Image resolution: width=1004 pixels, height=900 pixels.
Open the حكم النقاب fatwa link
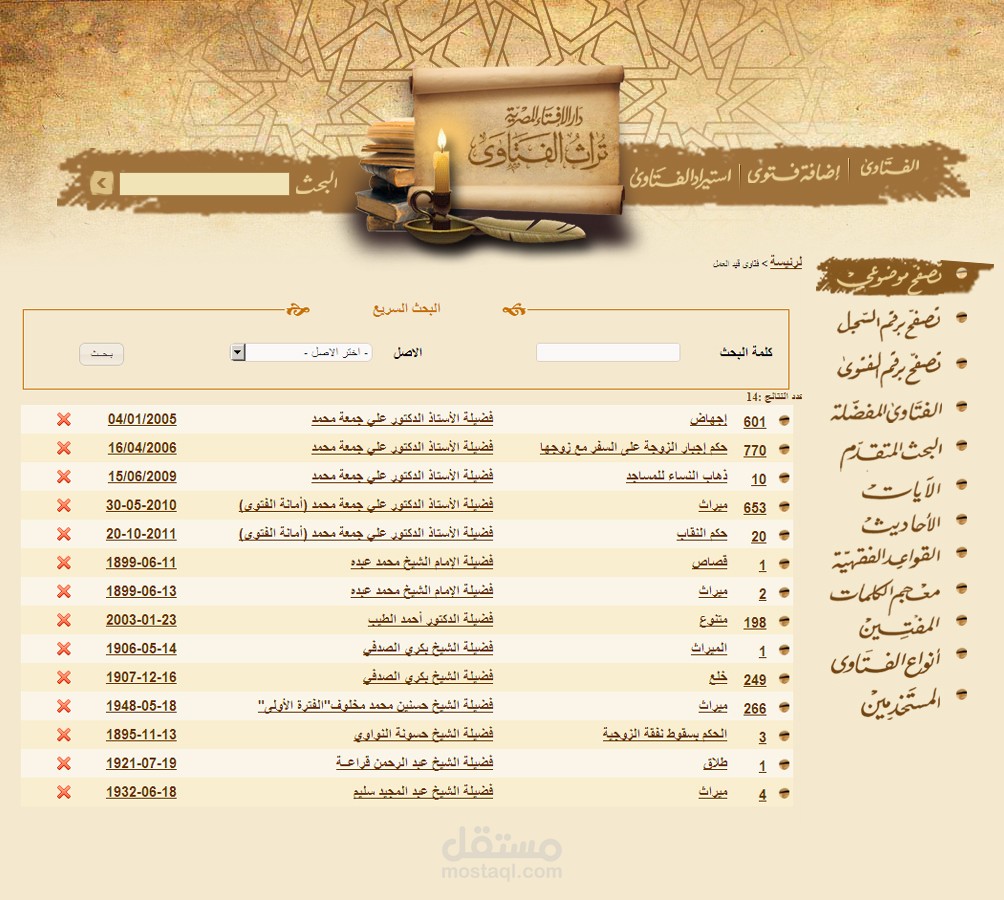(702, 534)
